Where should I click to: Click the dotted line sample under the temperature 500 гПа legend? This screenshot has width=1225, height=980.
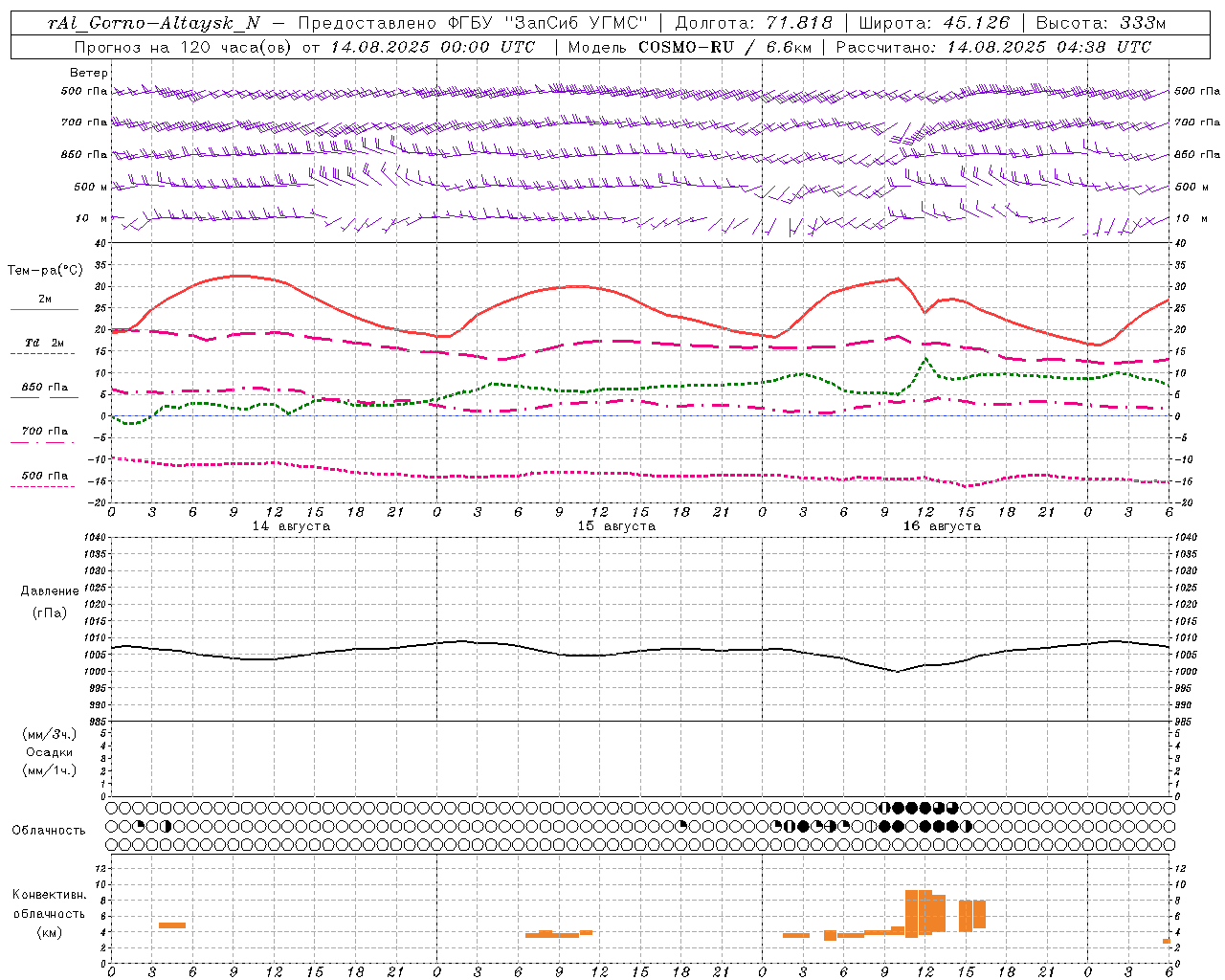pos(42,486)
